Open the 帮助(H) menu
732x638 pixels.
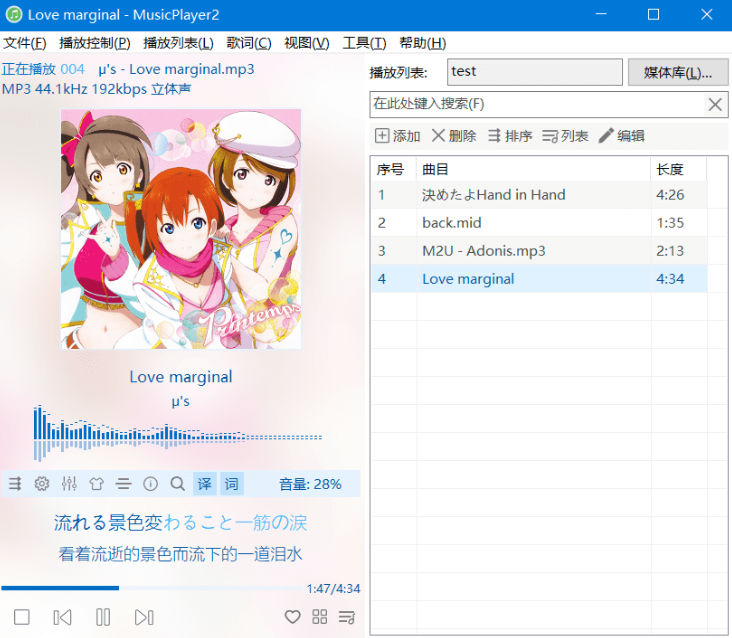coord(422,43)
